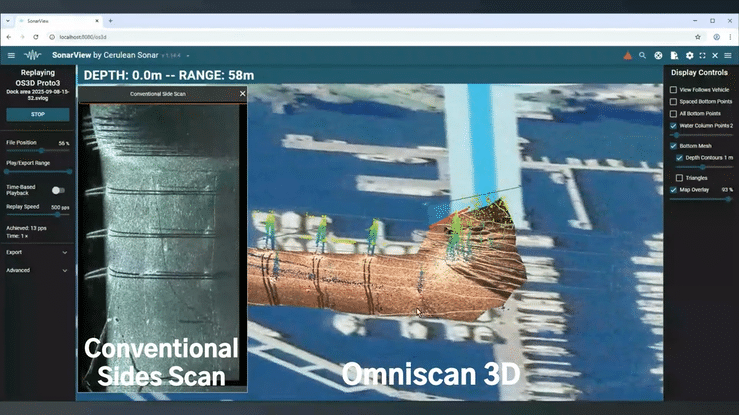This screenshot has height=415, width=739.
Task: Reload the page with browser refresh
Action: point(36,37)
